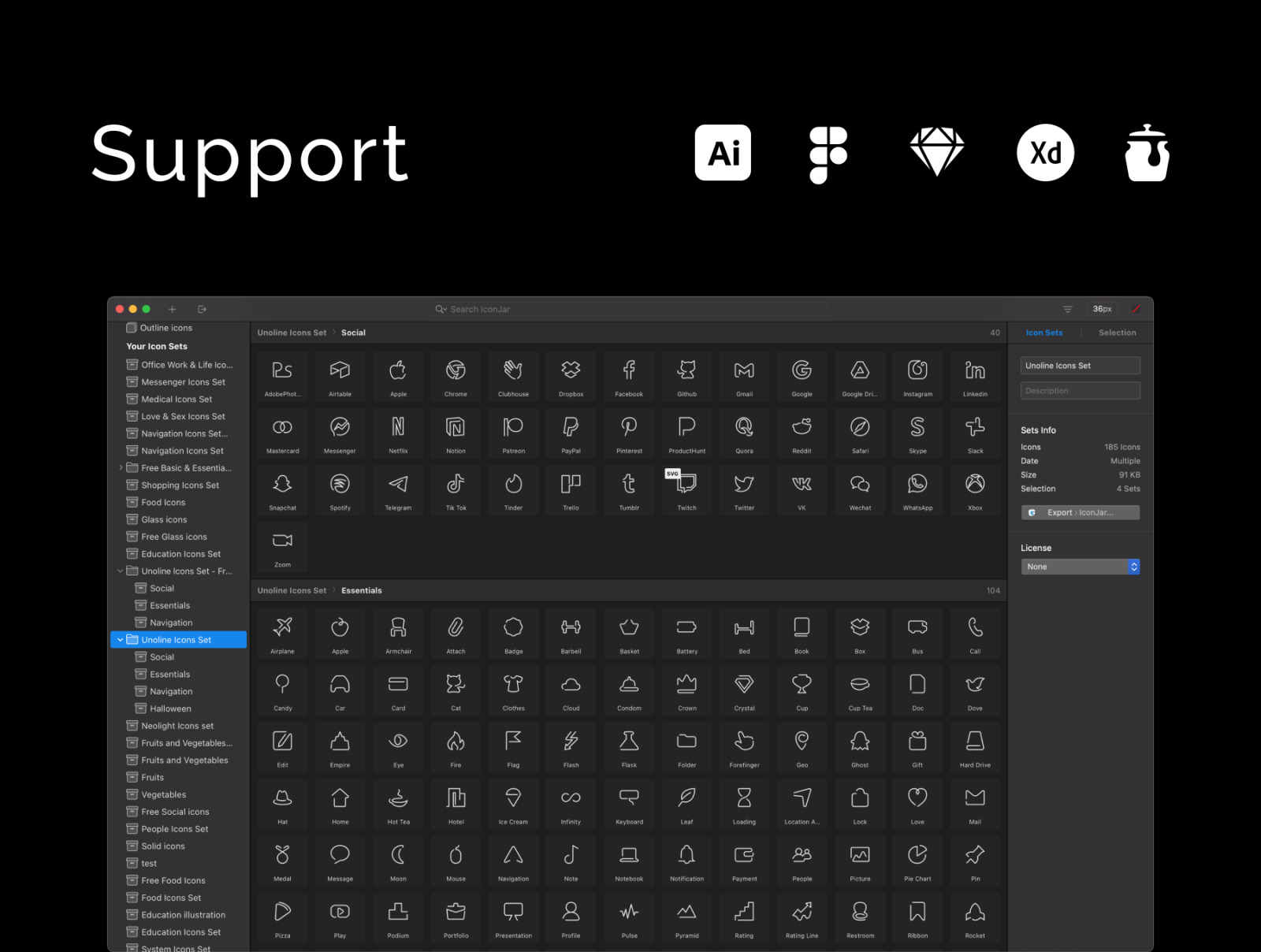This screenshot has height=952, width=1261.
Task: Select the Facebook icon
Action: (629, 377)
